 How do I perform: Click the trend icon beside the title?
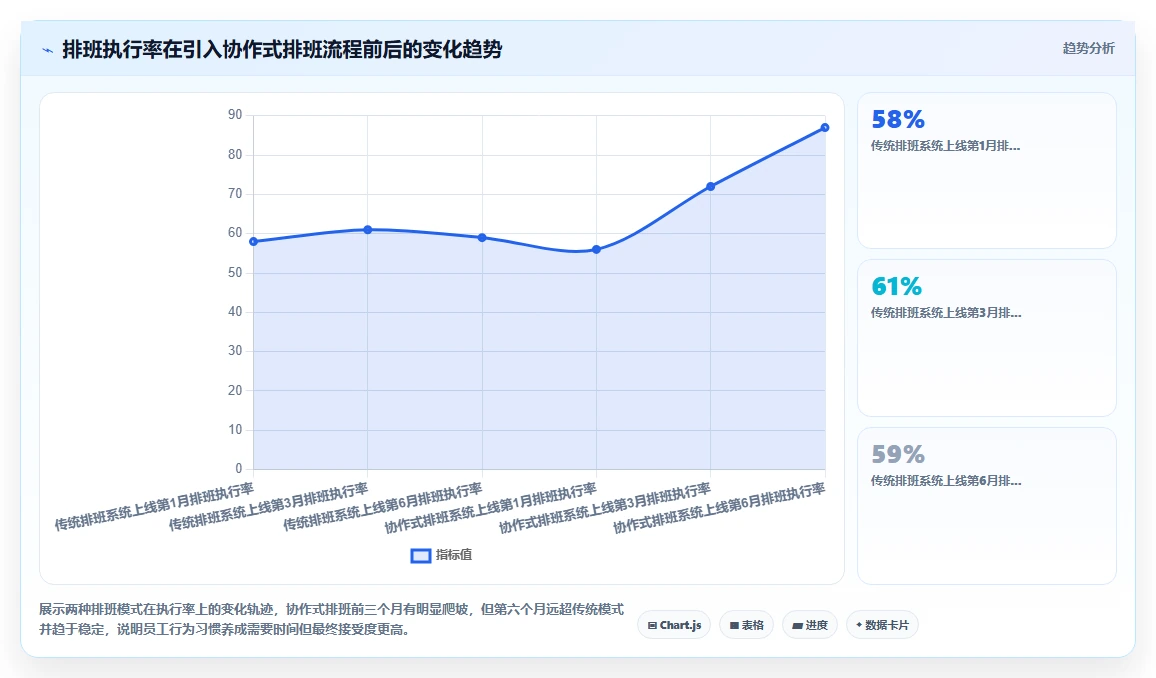pos(48,50)
